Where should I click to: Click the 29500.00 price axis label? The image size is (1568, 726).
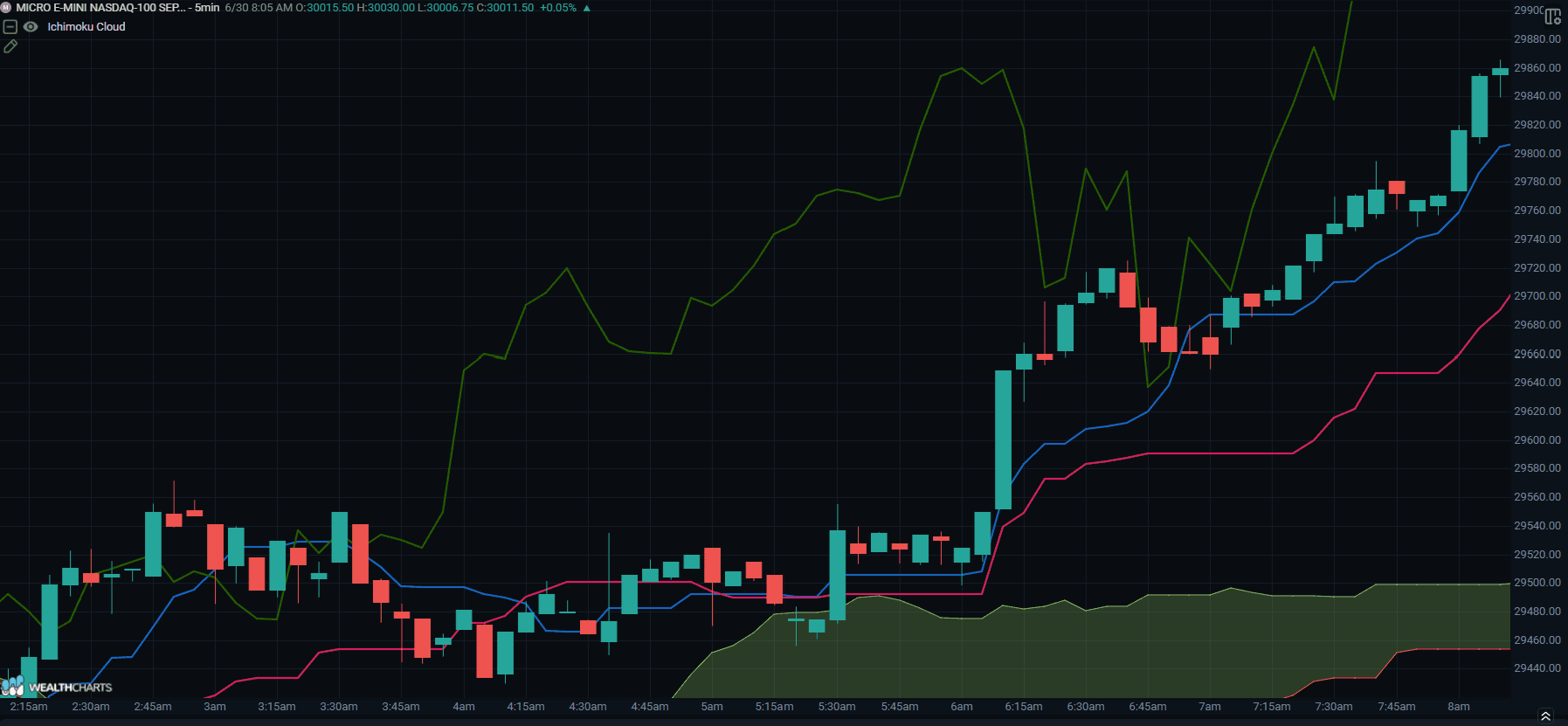click(x=1537, y=583)
